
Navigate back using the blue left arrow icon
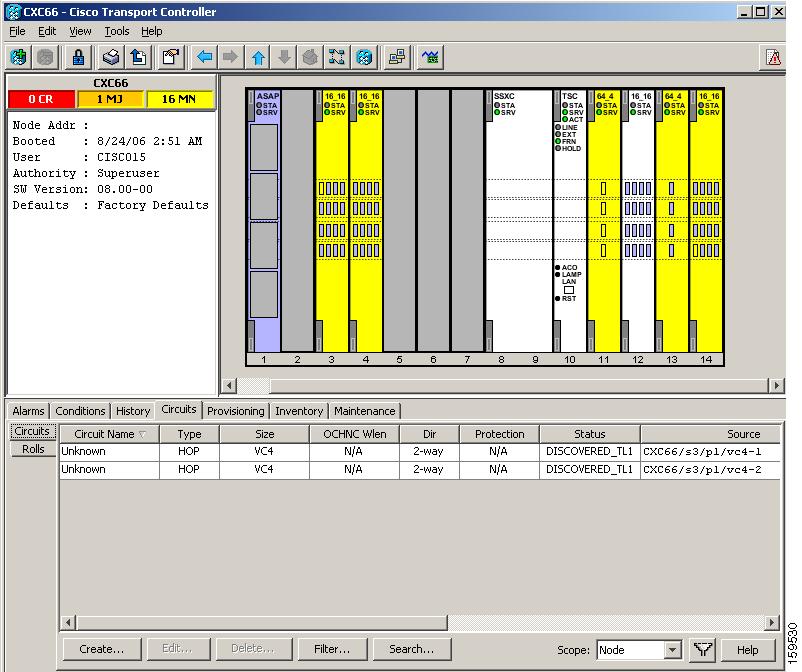[203, 57]
